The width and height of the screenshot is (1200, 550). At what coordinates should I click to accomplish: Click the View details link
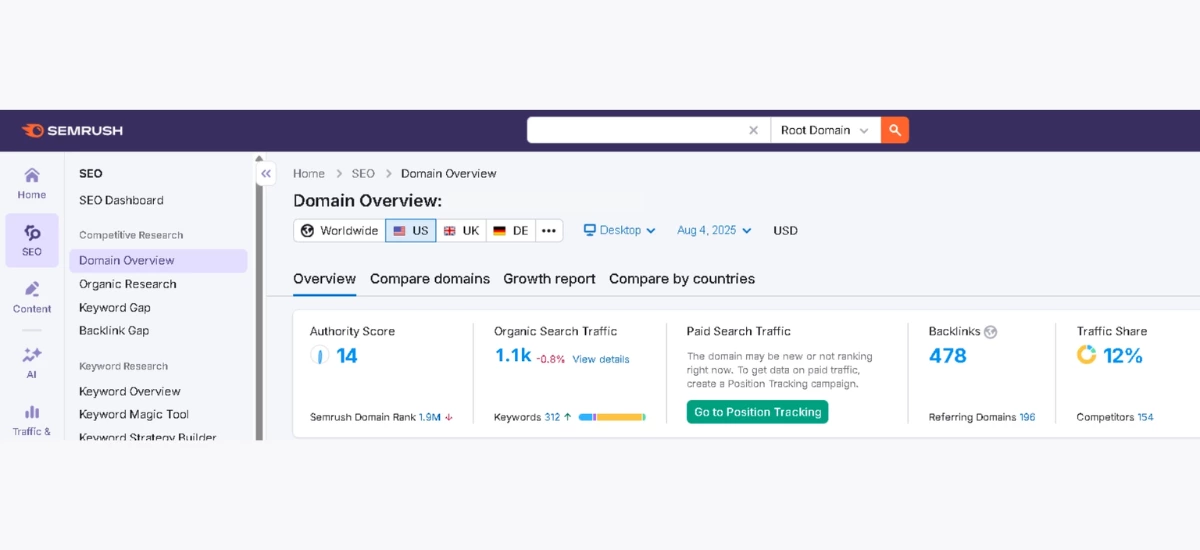click(x=601, y=359)
